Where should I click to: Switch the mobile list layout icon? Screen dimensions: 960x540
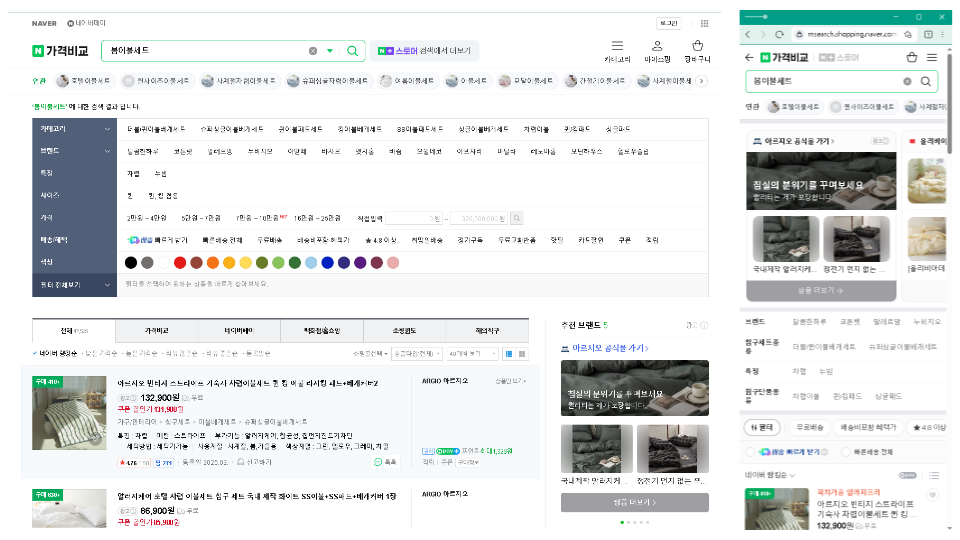(934, 475)
